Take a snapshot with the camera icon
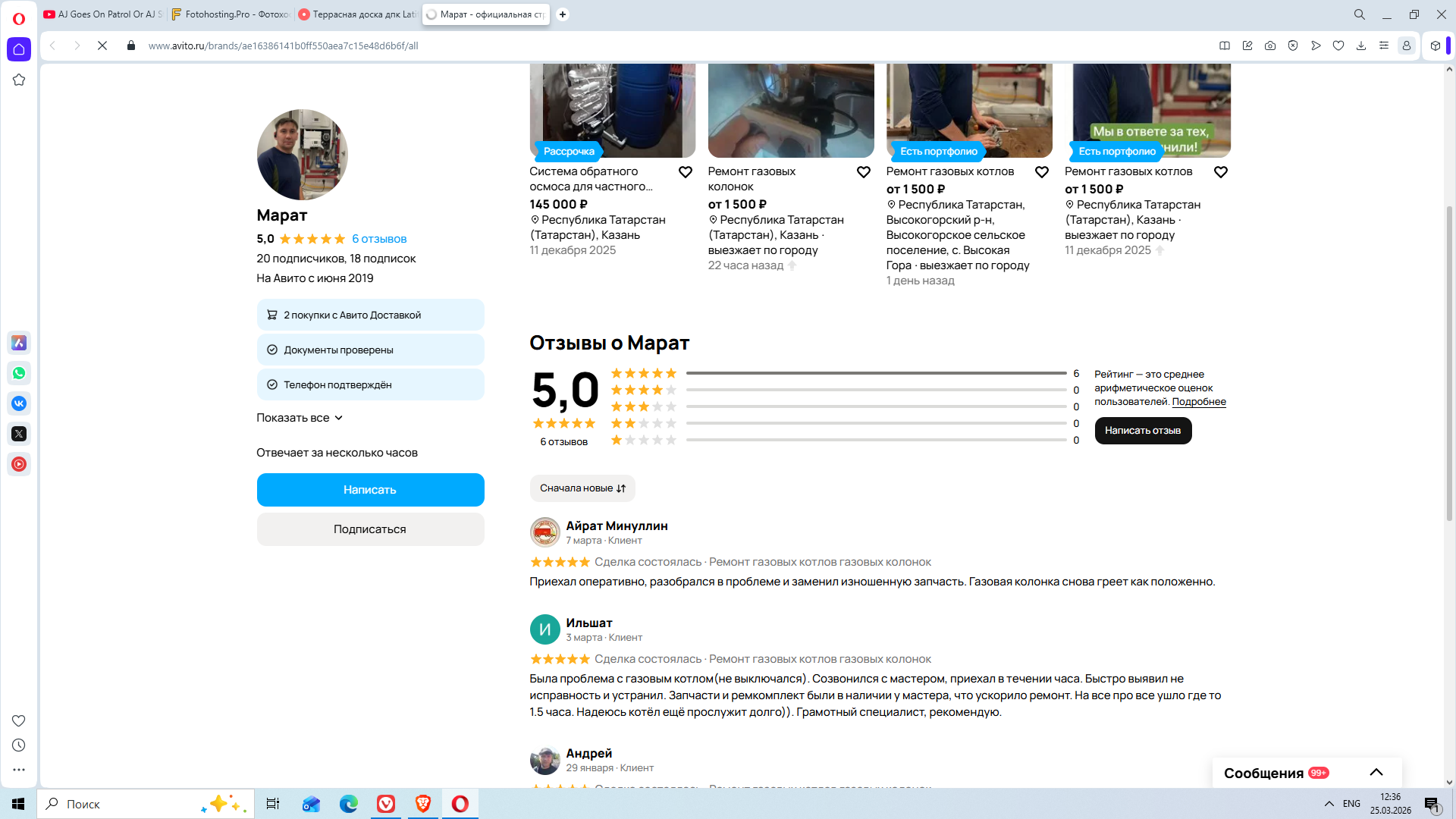This screenshot has width=1456, height=819. pos(1270,45)
